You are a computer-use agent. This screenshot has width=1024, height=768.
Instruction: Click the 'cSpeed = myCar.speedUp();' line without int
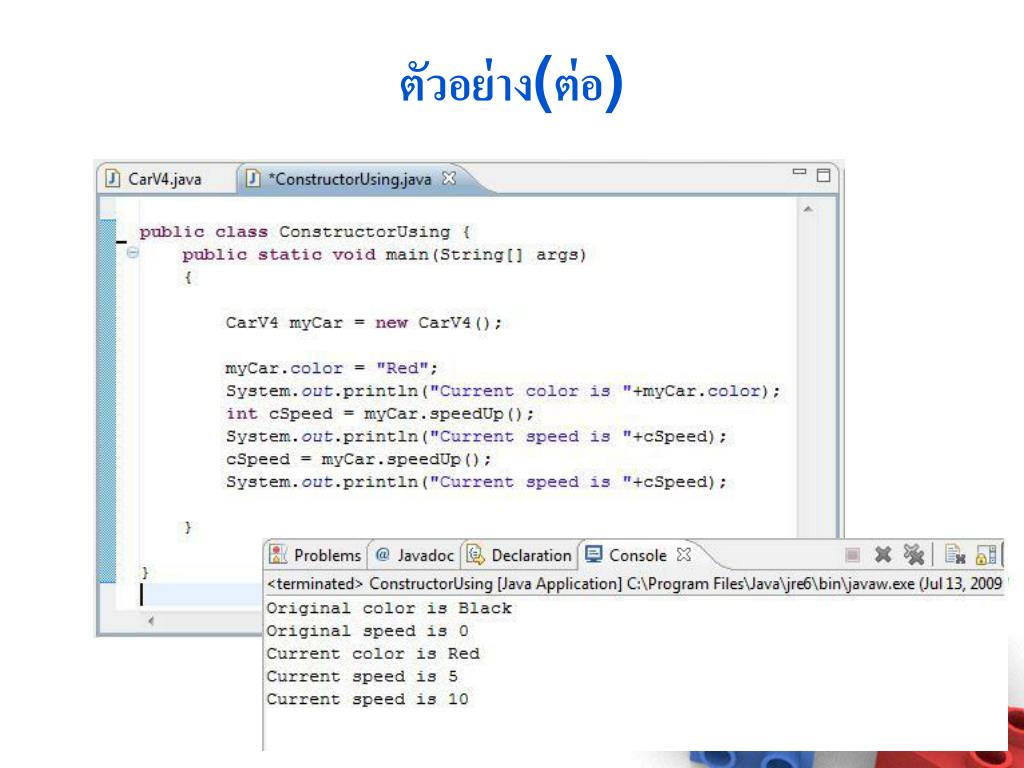click(359, 459)
